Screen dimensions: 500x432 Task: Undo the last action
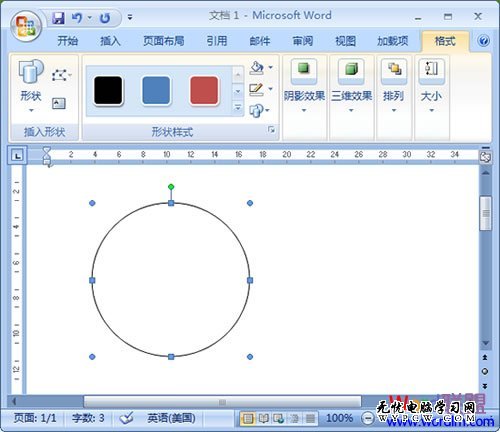coord(77,18)
